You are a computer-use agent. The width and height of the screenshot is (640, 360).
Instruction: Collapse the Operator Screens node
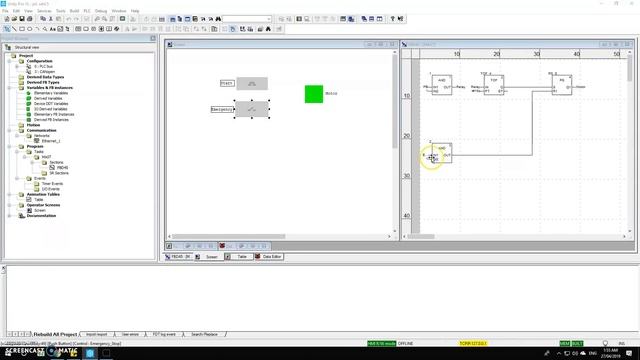(9, 205)
